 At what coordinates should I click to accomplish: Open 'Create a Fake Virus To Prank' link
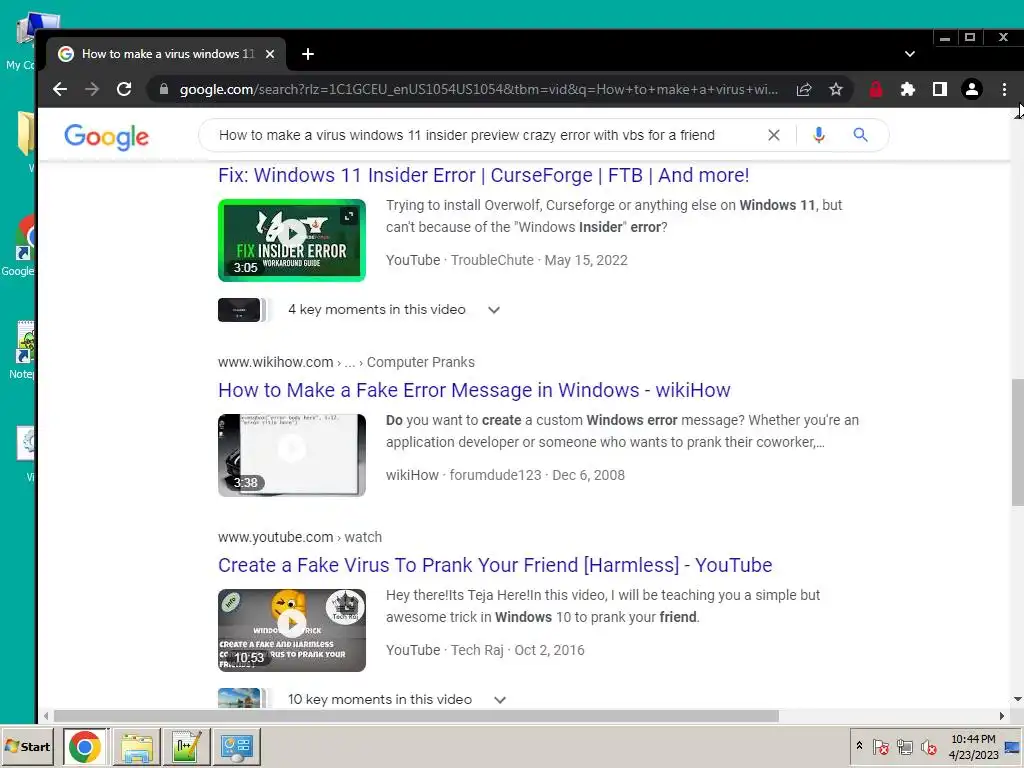[x=495, y=565]
